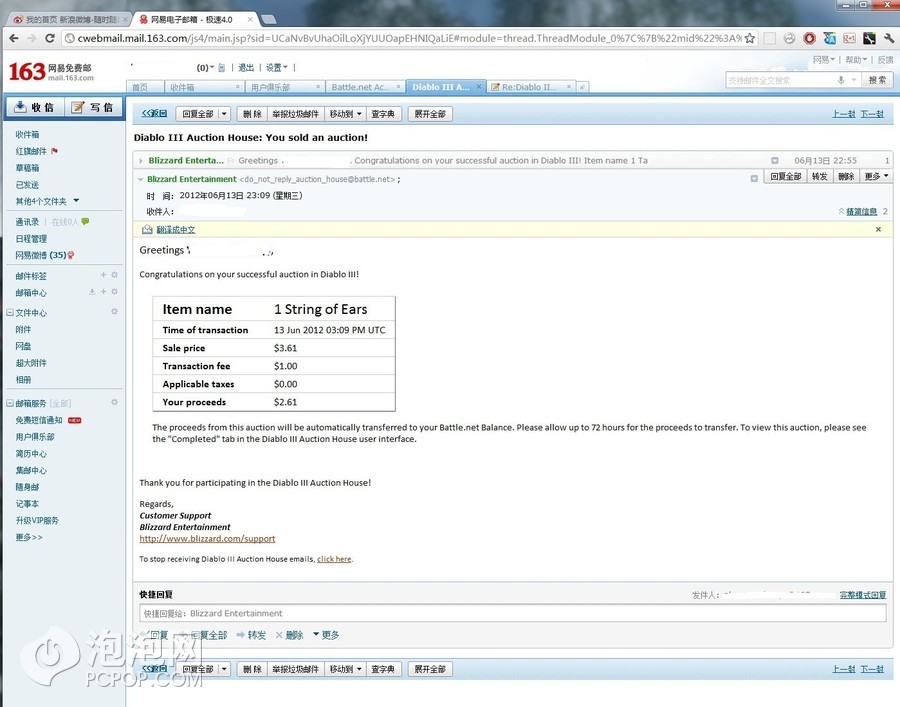The width and height of the screenshot is (900, 707).
Task: Click the gear icon beside 邮件标签
Action: click(x=114, y=275)
